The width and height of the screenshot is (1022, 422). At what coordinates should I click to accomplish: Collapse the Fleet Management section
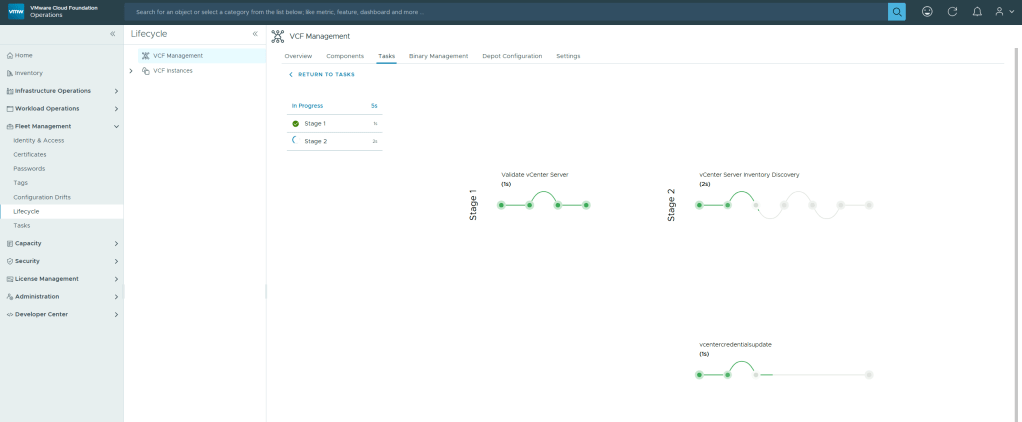[x=116, y=126]
